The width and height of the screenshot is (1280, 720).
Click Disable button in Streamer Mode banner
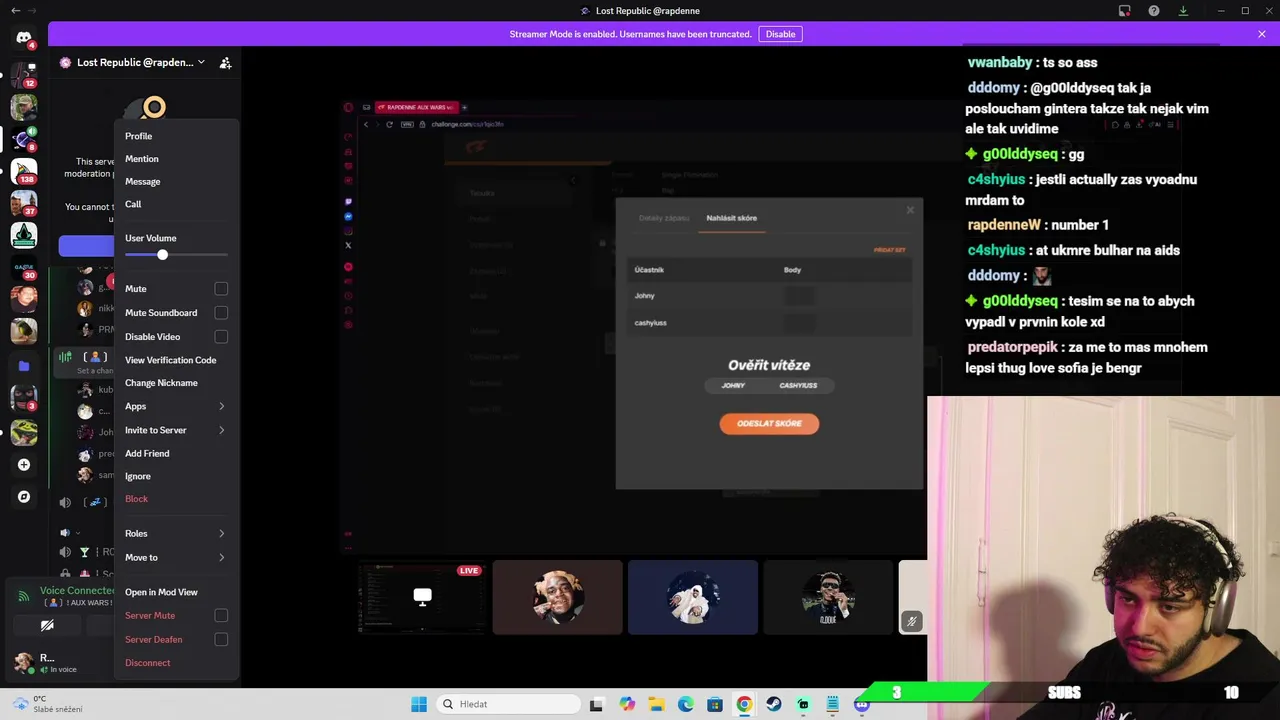pos(780,34)
